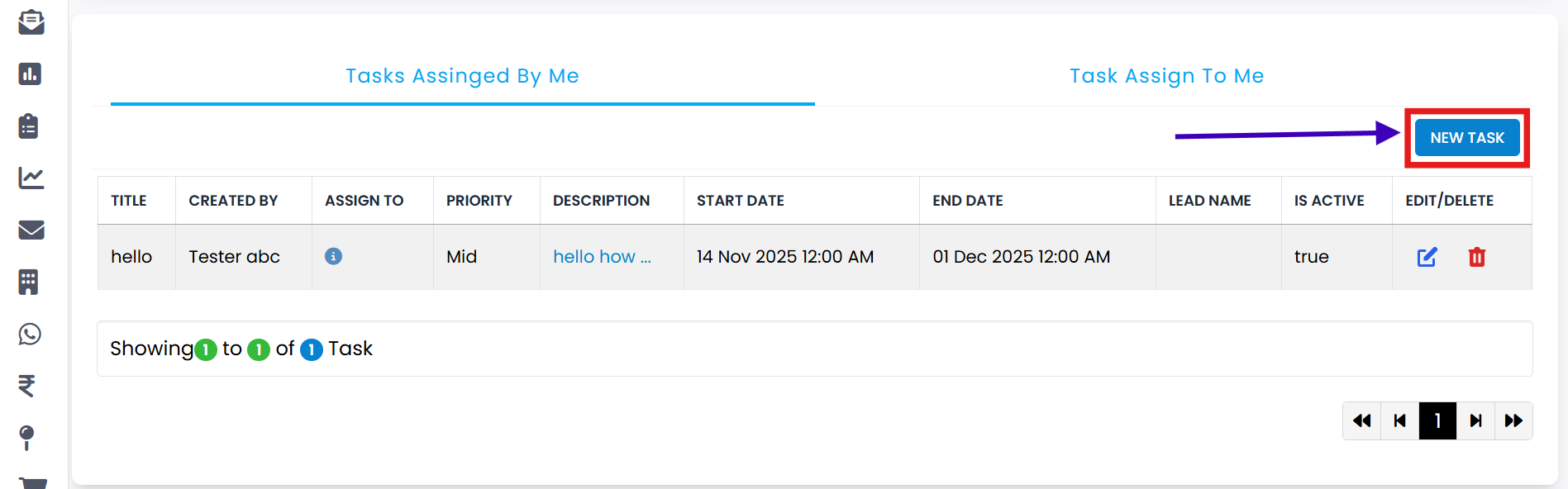Click the open envelope icon in sidebar
The height and width of the screenshot is (489, 1568).
click(31, 22)
